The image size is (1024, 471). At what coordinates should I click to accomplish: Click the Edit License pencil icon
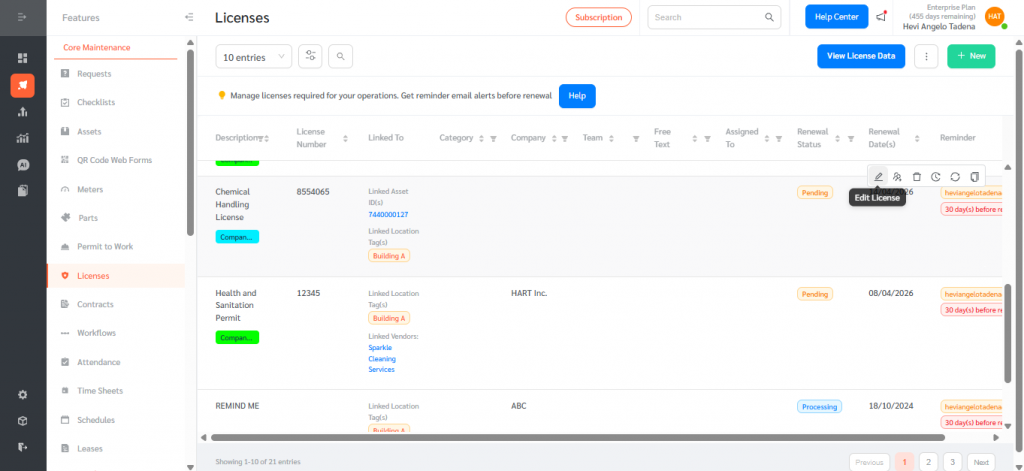pyautogui.click(x=879, y=177)
